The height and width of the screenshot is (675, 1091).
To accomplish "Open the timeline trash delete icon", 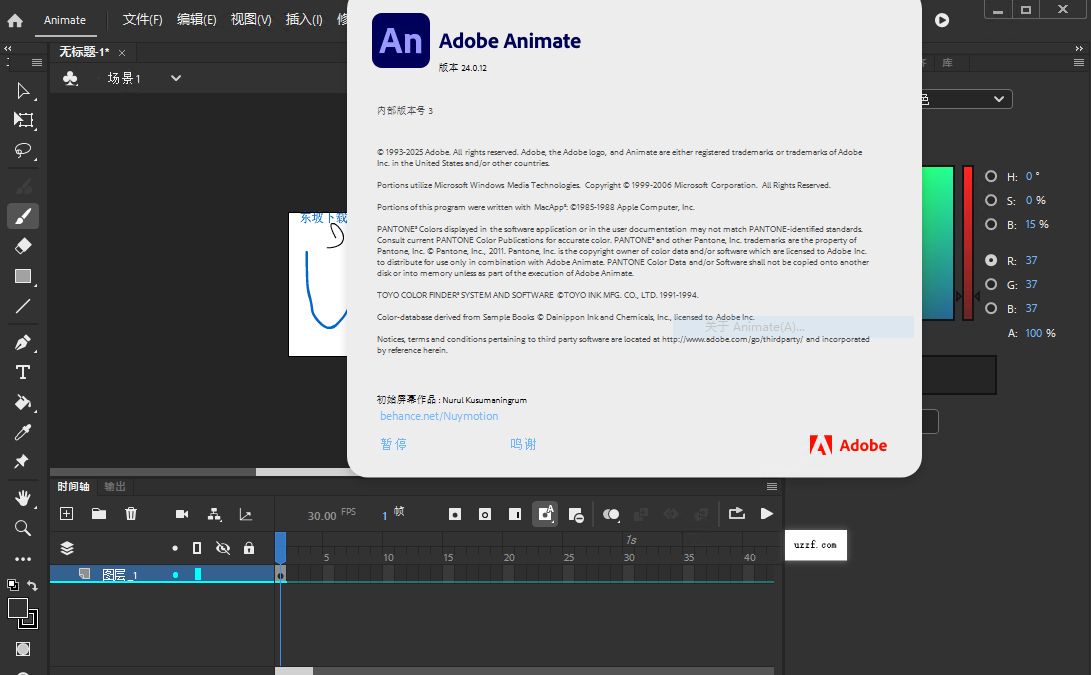I will pyautogui.click(x=131, y=513).
